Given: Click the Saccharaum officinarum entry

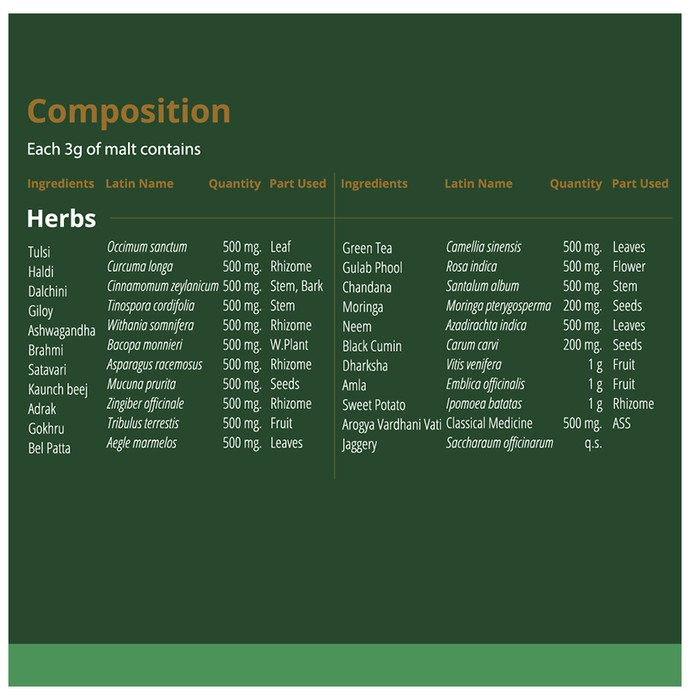Looking at the screenshot, I should click(499, 443).
